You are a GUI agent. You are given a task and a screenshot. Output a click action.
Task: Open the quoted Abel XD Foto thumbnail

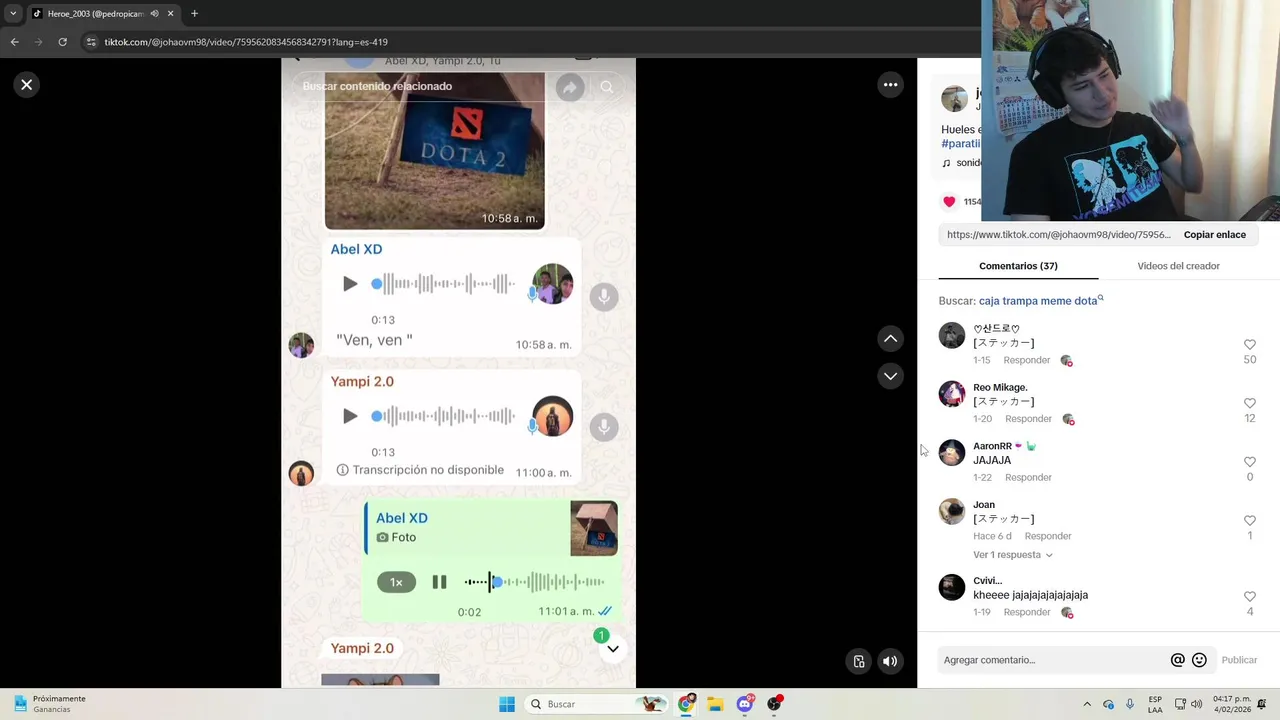(594, 528)
